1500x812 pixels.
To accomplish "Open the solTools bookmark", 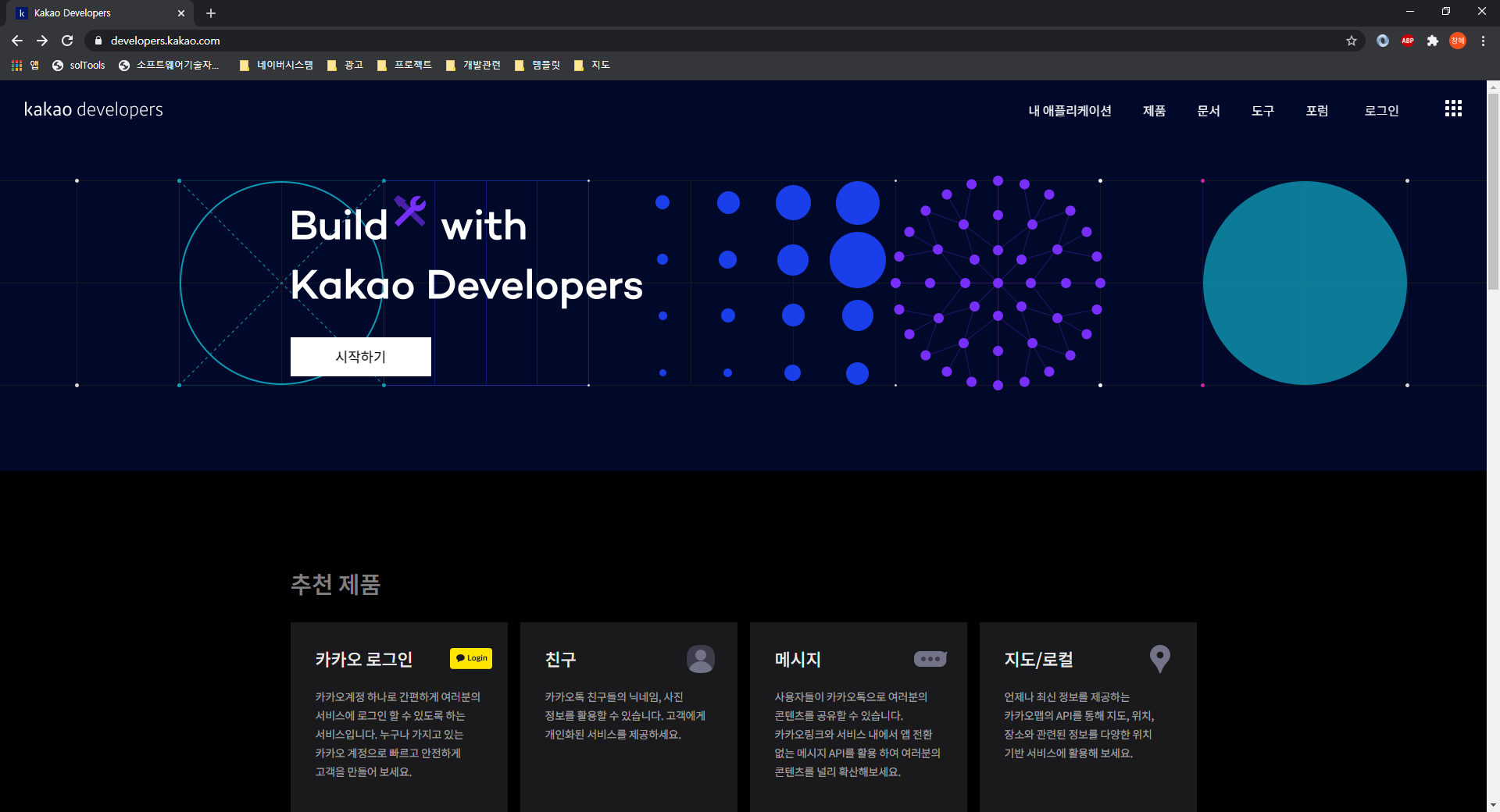I will pyautogui.click(x=79, y=66).
